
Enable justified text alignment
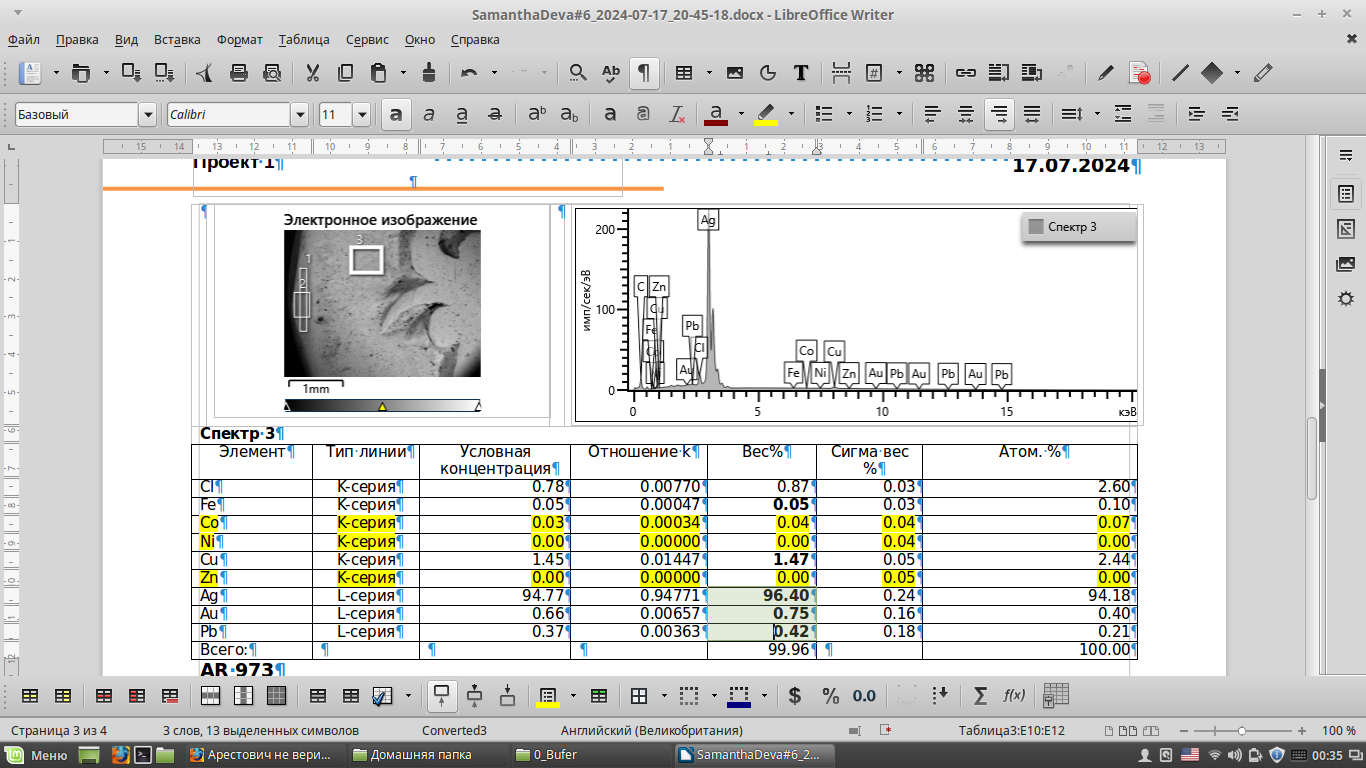(x=1032, y=114)
